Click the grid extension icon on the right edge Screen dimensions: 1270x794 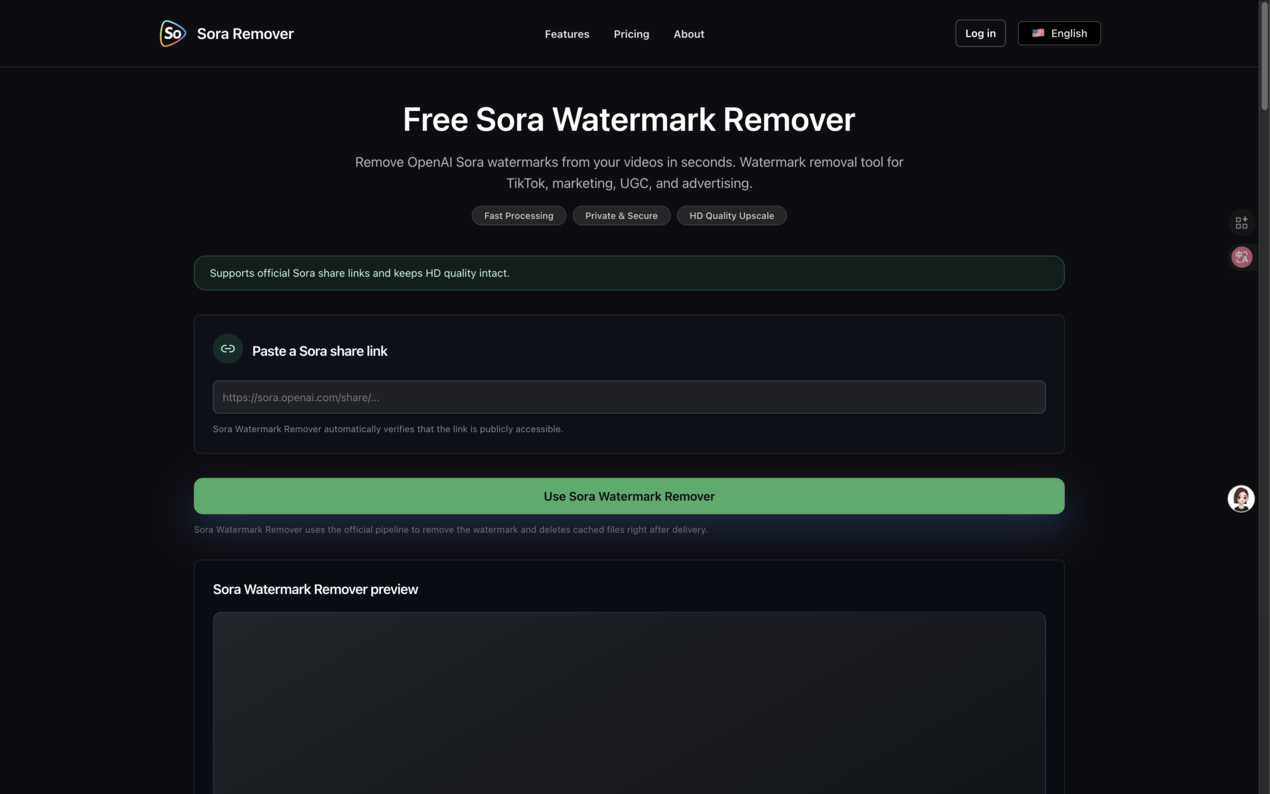(x=1241, y=222)
